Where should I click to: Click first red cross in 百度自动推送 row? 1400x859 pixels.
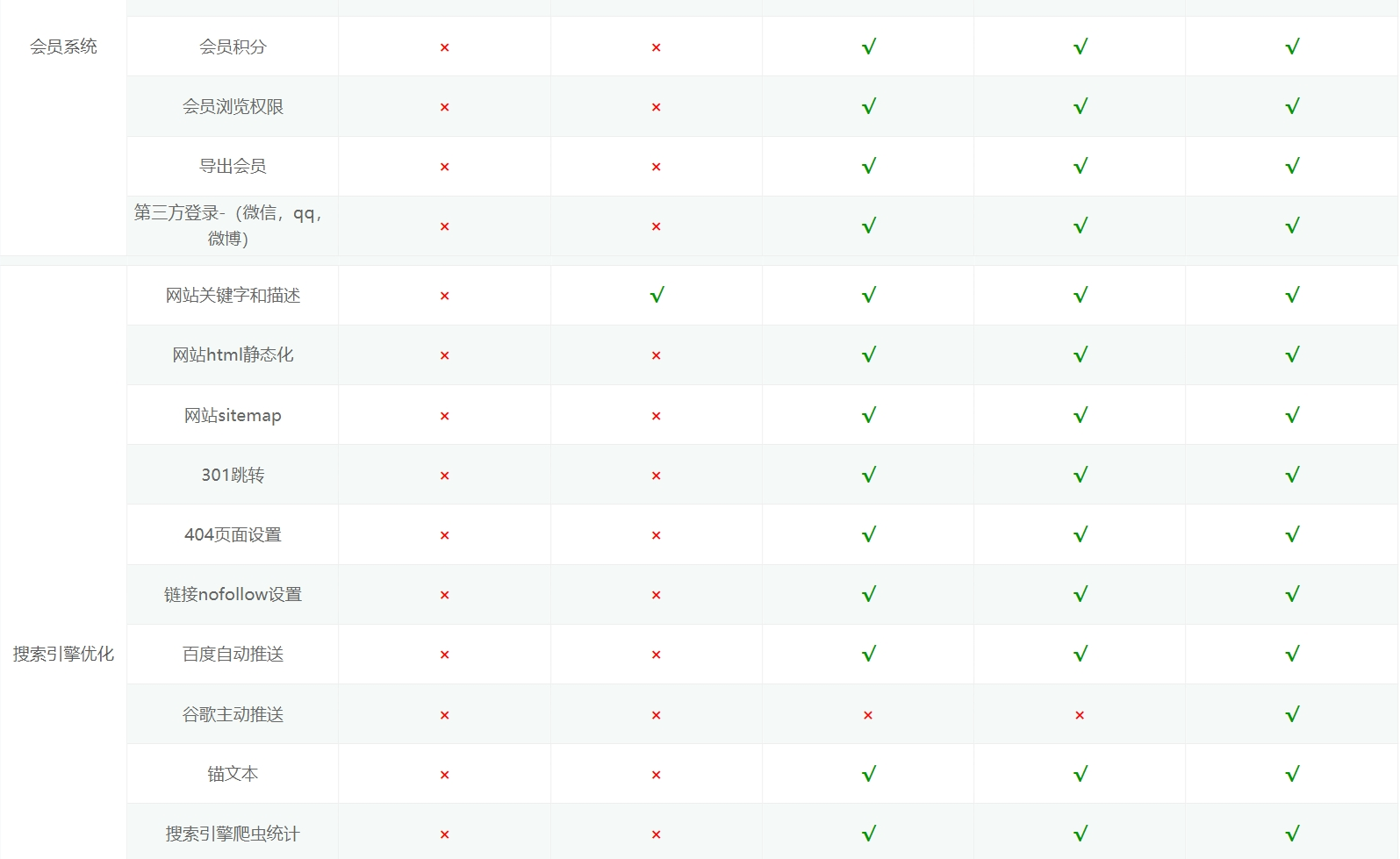click(x=444, y=655)
